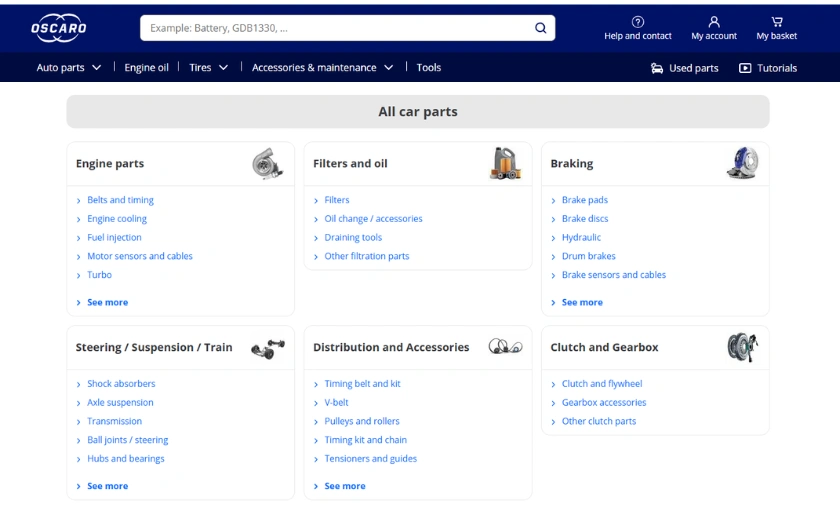Open the Engine cooling link
840x508 pixels.
click(x=117, y=219)
